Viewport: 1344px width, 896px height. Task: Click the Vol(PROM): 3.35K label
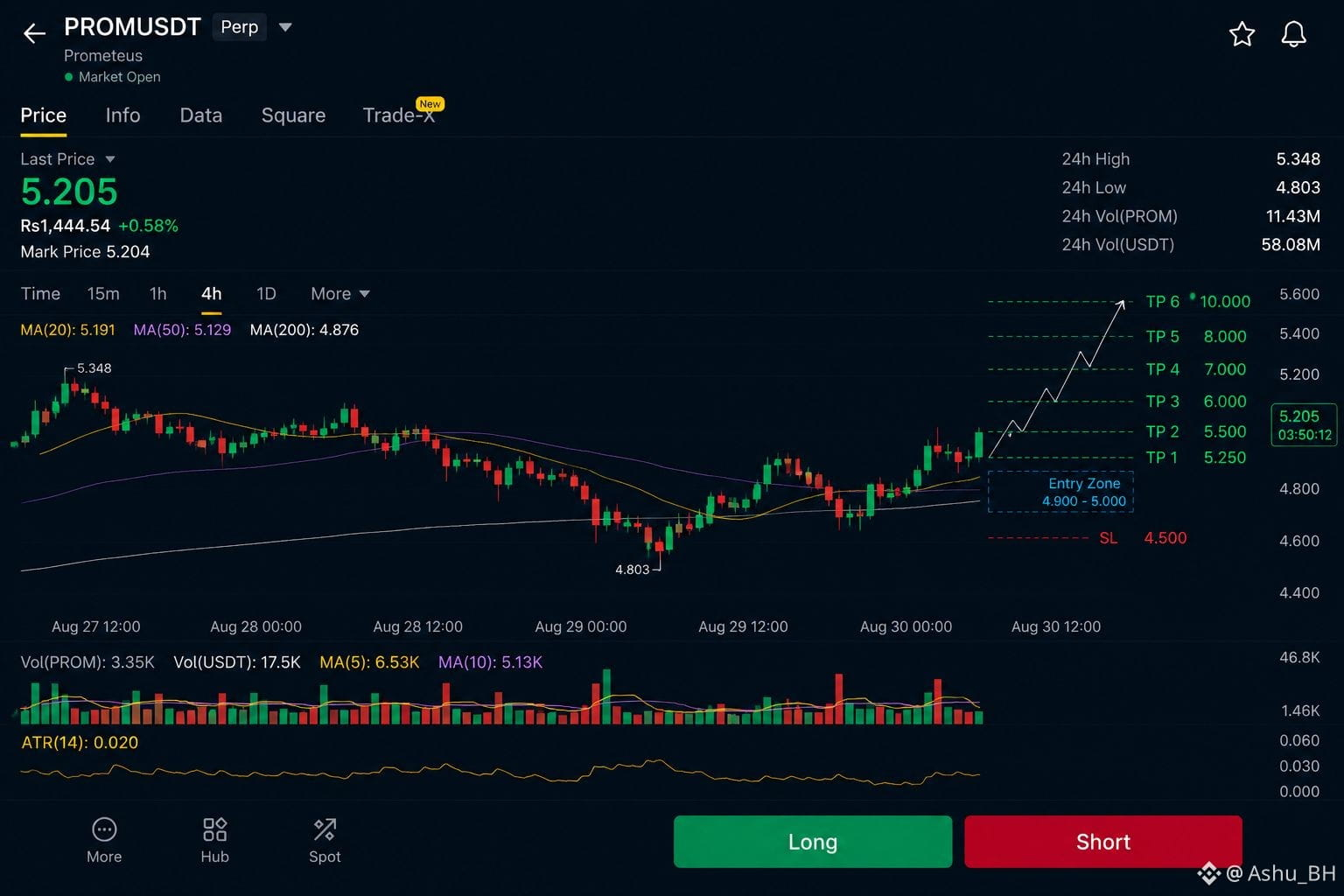click(x=87, y=662)
